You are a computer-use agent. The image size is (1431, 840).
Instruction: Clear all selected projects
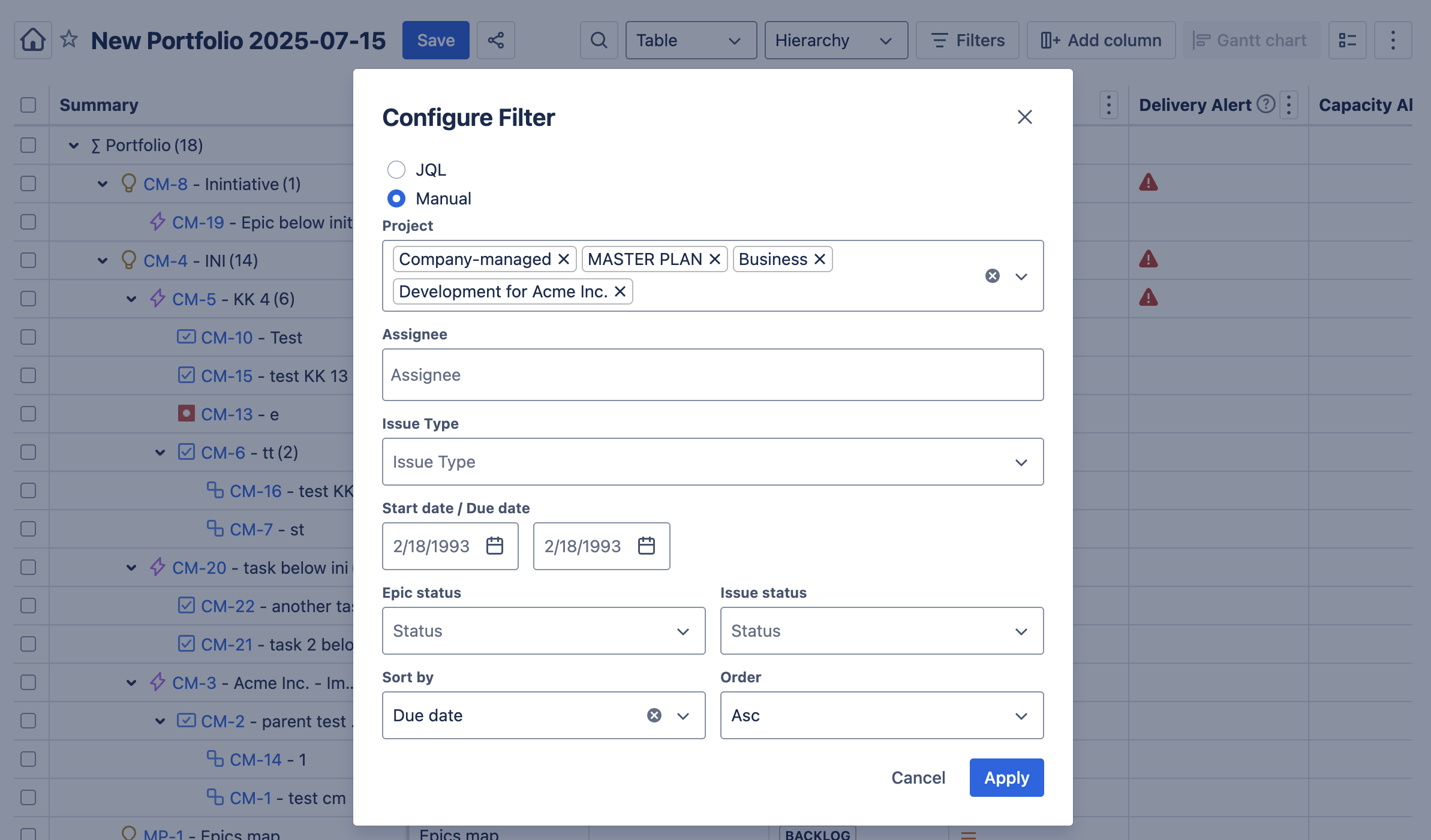click(992, 276)
